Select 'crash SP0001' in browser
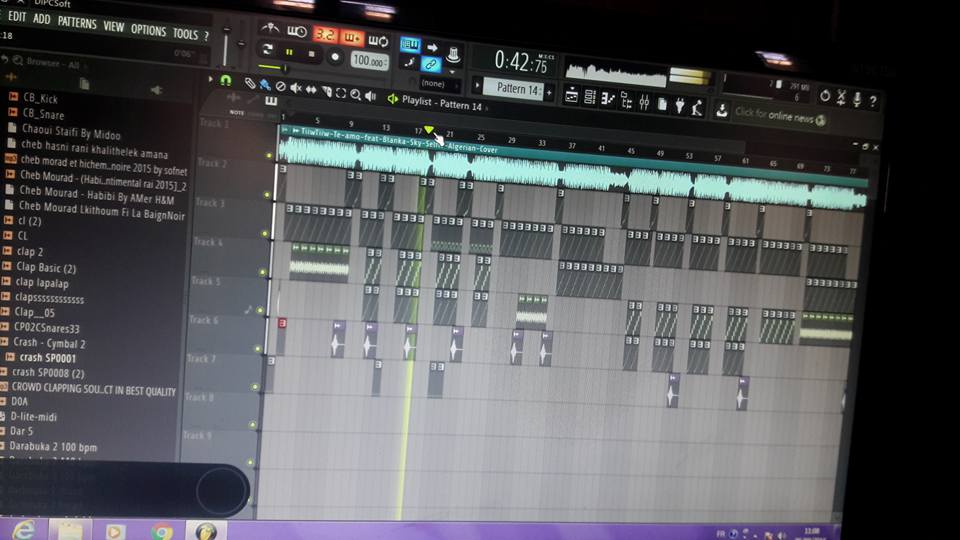 (x=48, y=358)
